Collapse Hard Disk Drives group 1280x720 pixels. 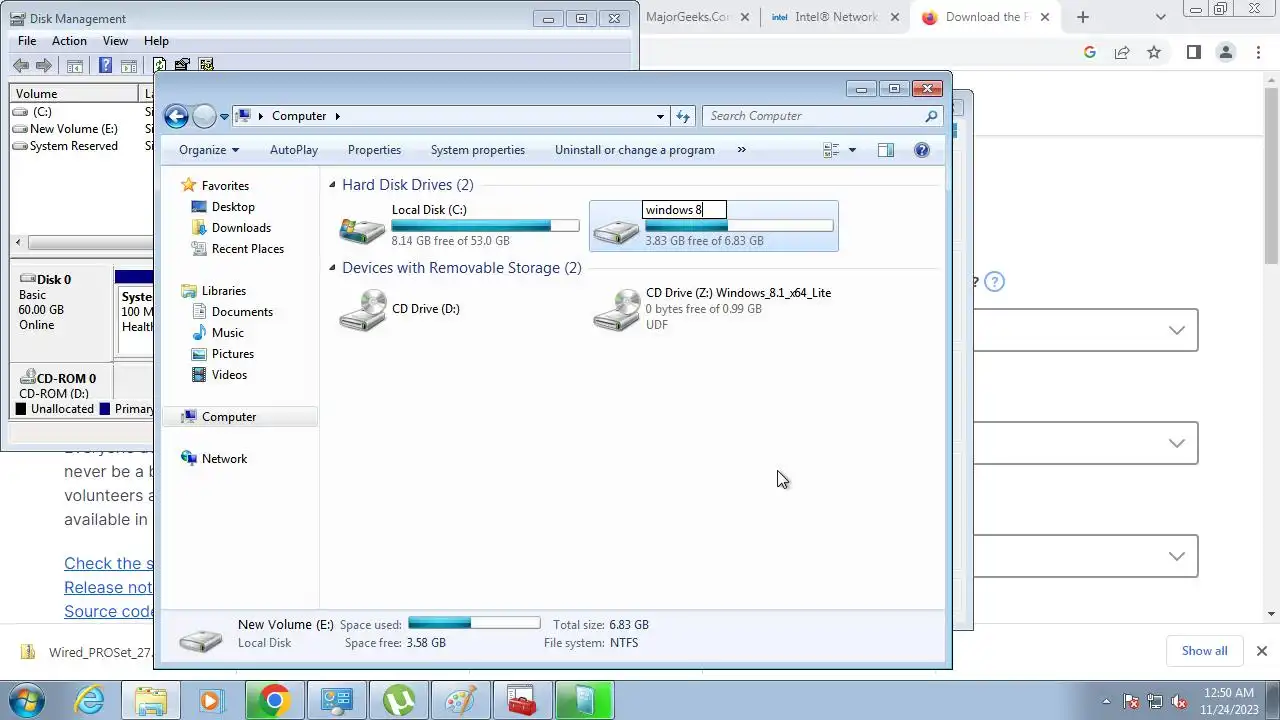[332, 185]
